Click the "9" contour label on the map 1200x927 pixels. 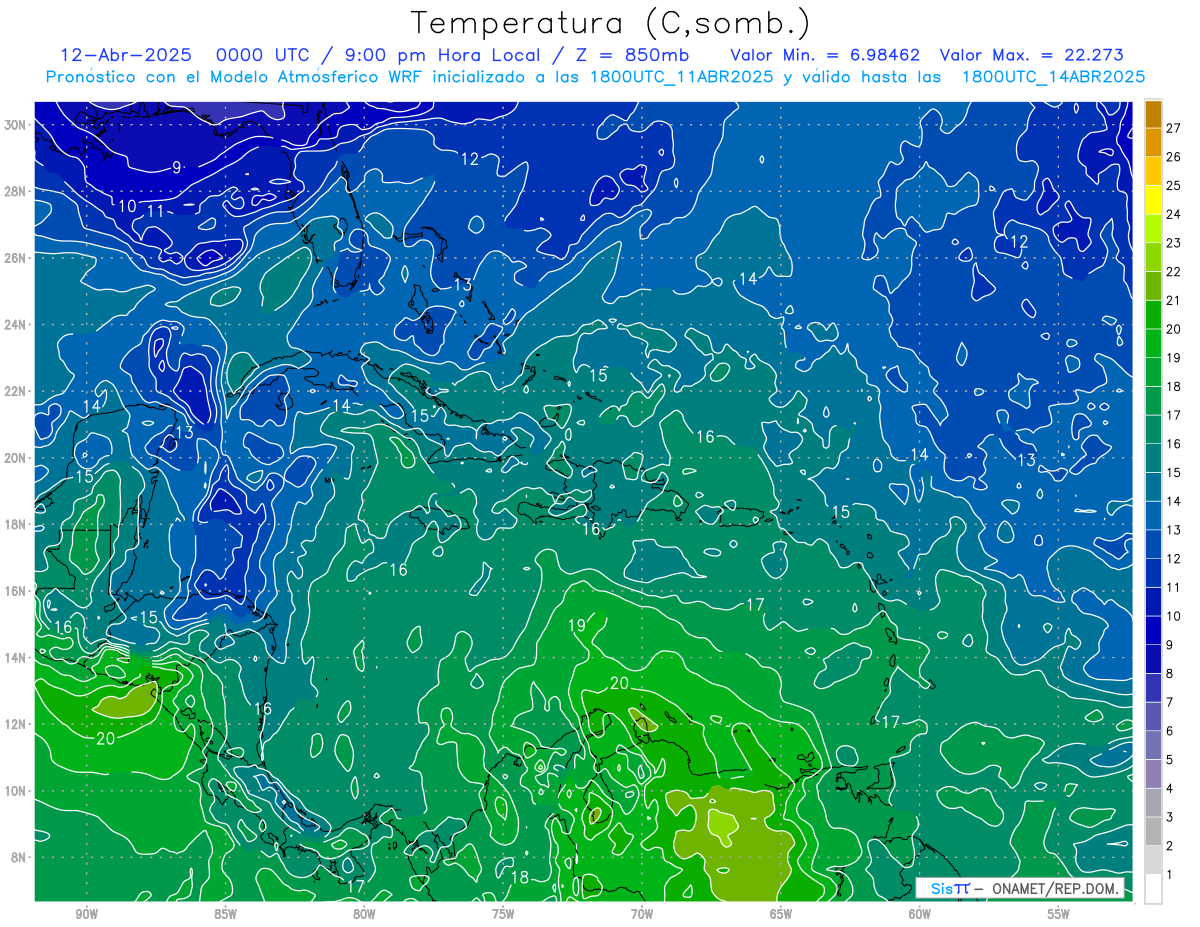pyautogui.click(x=176, y=167)
